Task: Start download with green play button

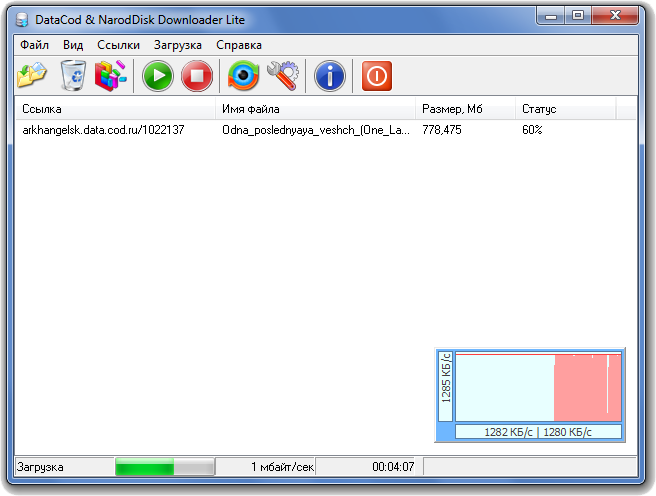Action: (158, 76)
